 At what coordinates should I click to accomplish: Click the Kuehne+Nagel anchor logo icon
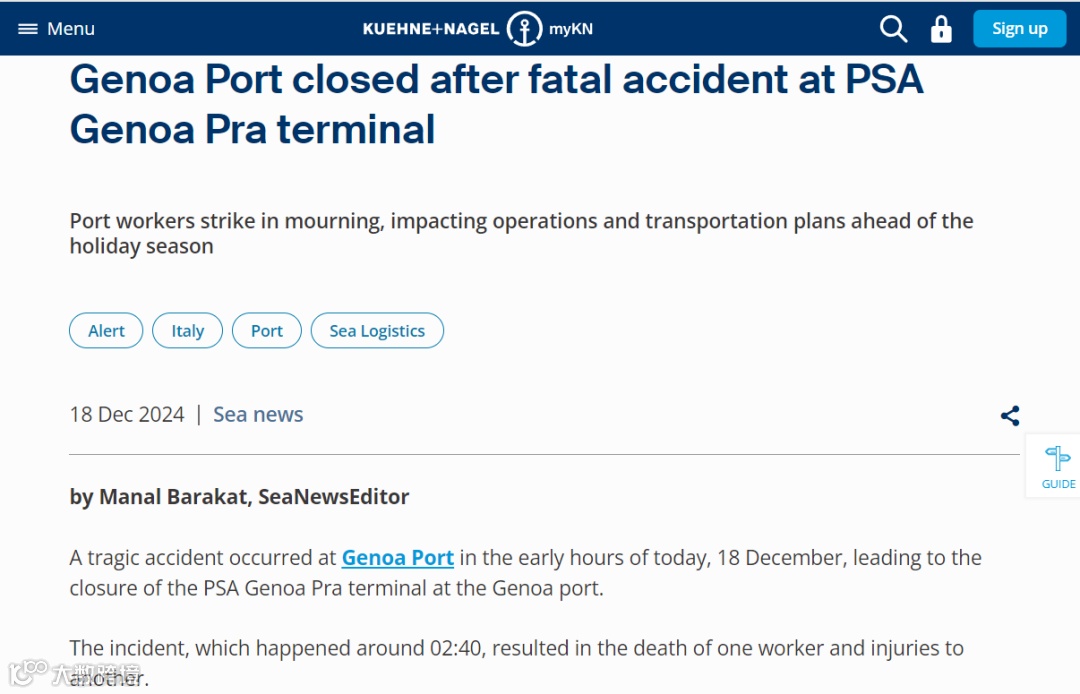(x=524, y=28)
